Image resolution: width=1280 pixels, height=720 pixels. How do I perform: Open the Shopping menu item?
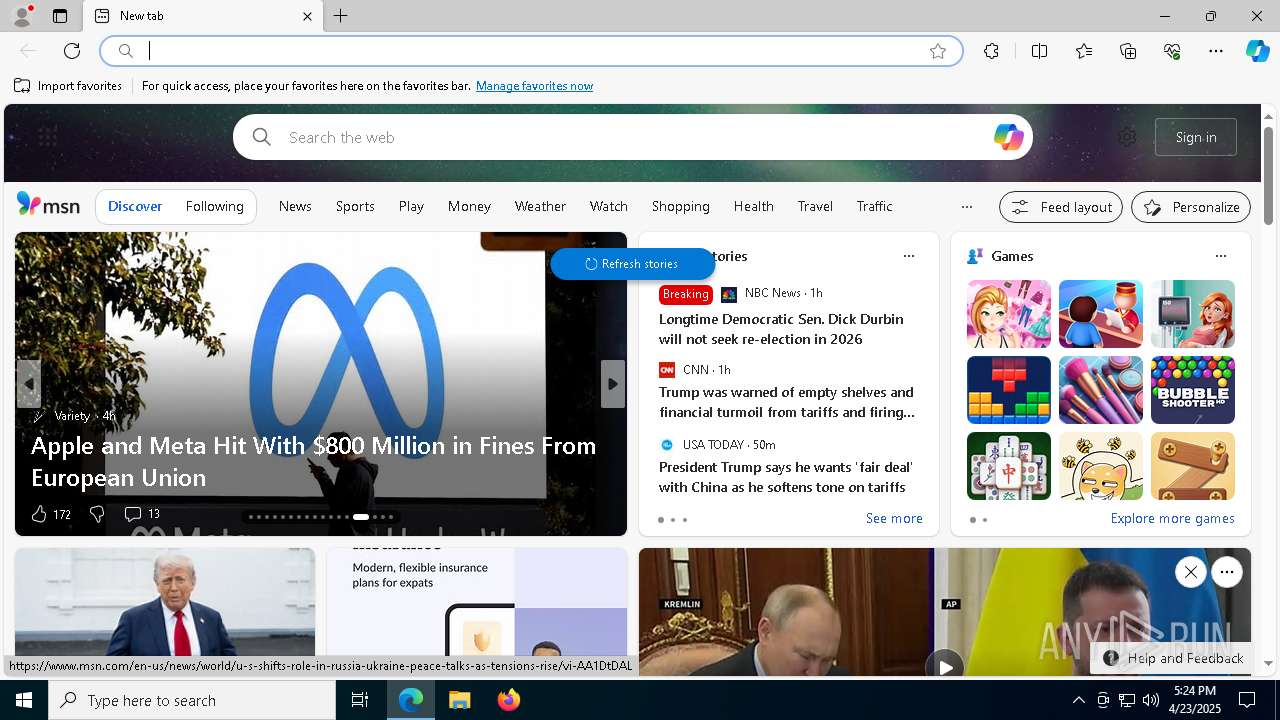[x=680, y=206]
